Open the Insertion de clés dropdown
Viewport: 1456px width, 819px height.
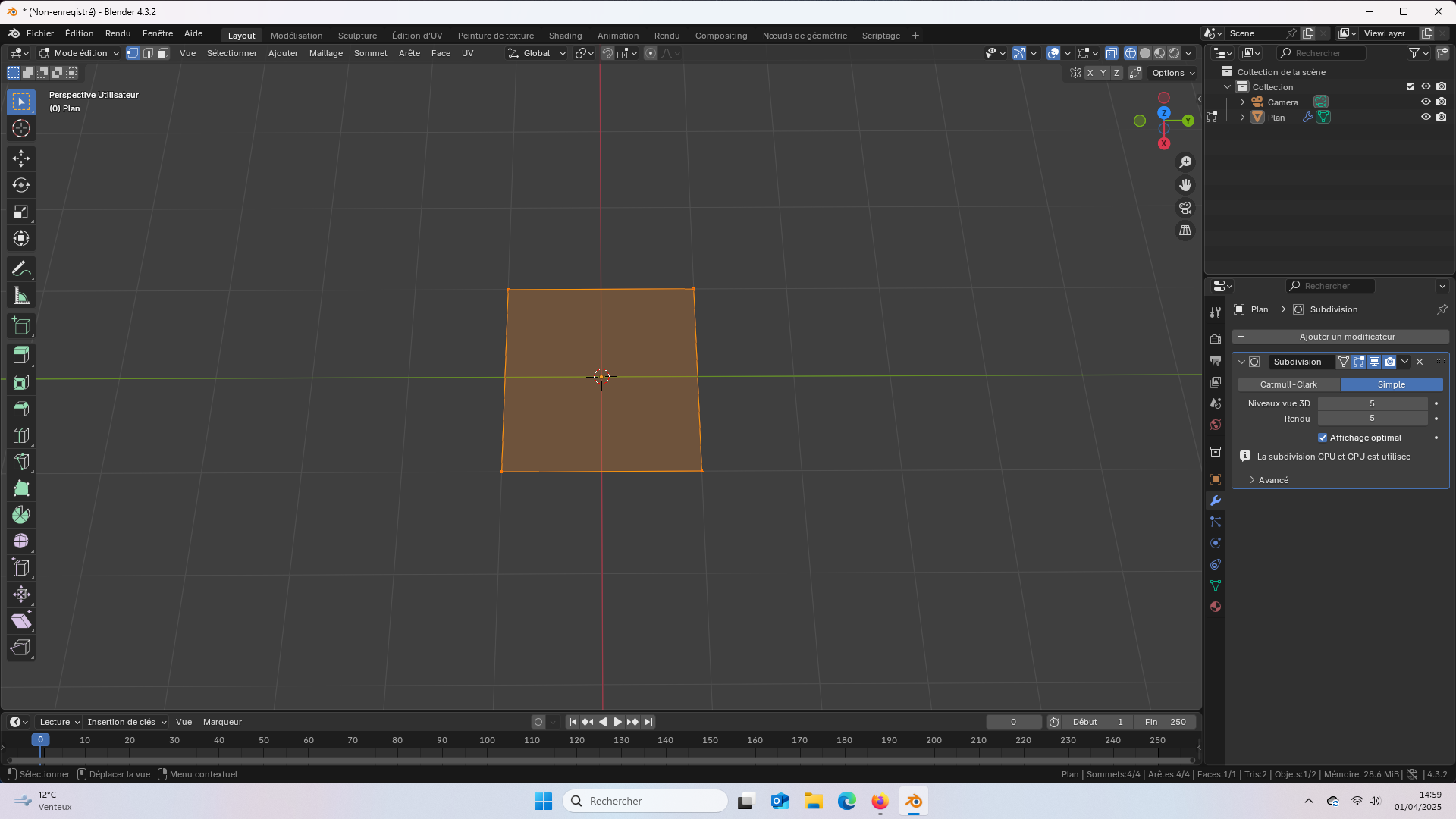[x=127, y=722]
